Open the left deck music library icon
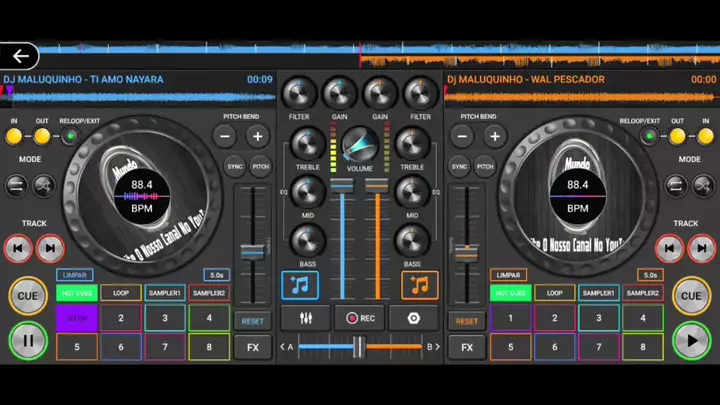The image size is (720, 405). (x=300, y=285)
